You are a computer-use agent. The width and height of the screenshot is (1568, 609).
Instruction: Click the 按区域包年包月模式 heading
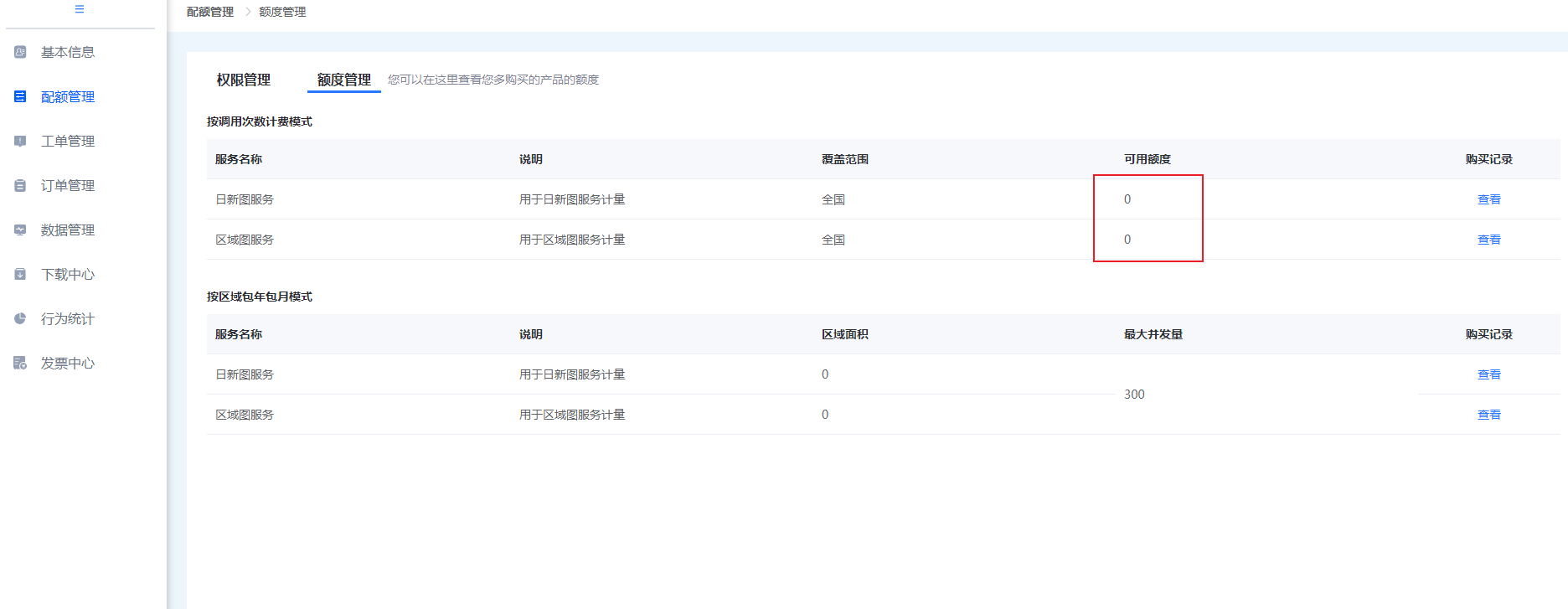[260, 297]
